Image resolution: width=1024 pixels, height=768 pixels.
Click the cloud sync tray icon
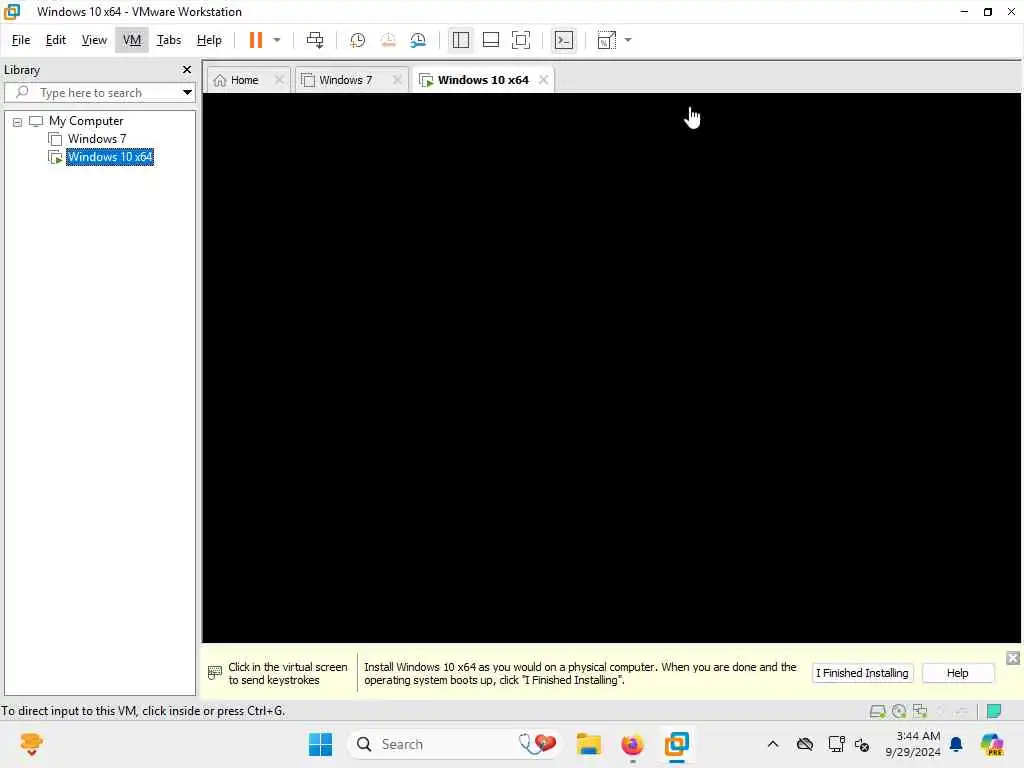pos(805,744)
